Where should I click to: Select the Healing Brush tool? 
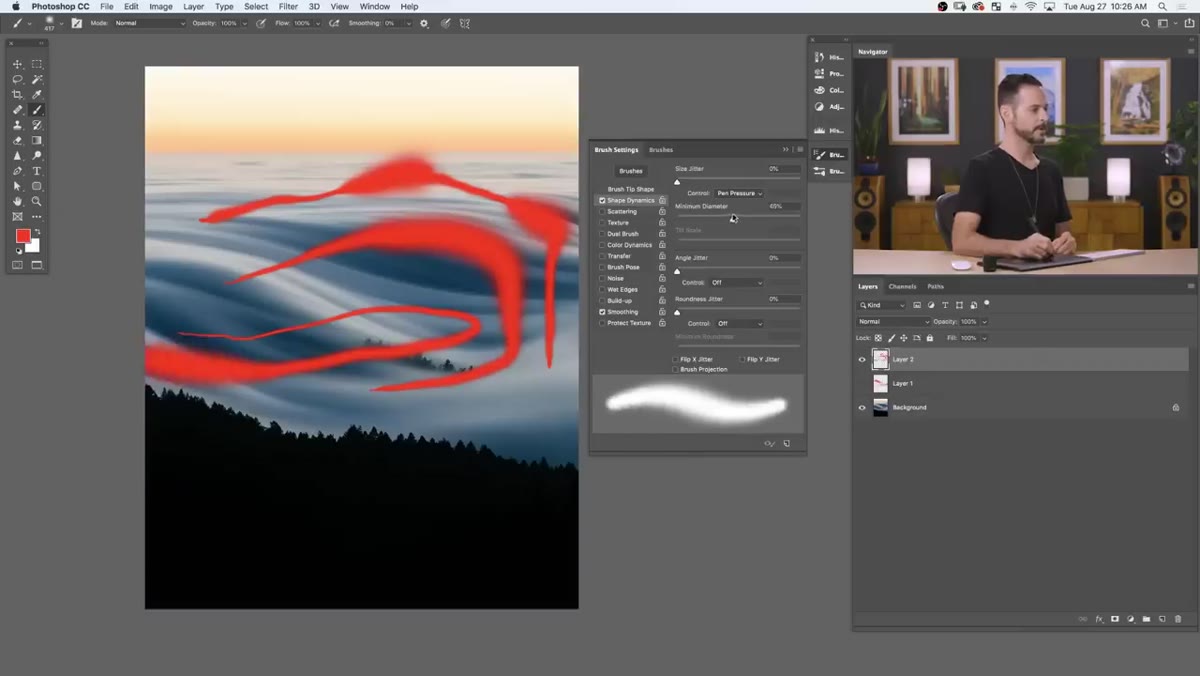[x=17, y=110]
